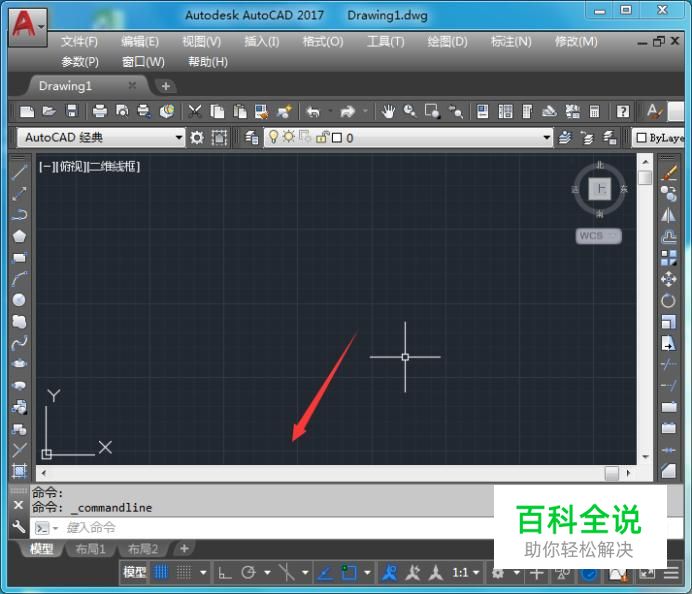Select the Mirror tool
692x594 pixels.
[669, 215]
